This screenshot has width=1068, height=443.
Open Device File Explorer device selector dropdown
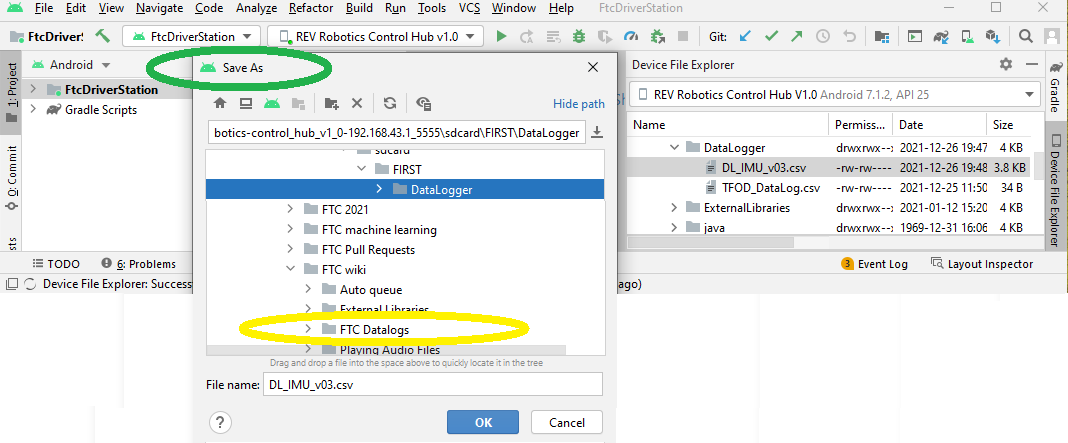(x=834, y=95)
